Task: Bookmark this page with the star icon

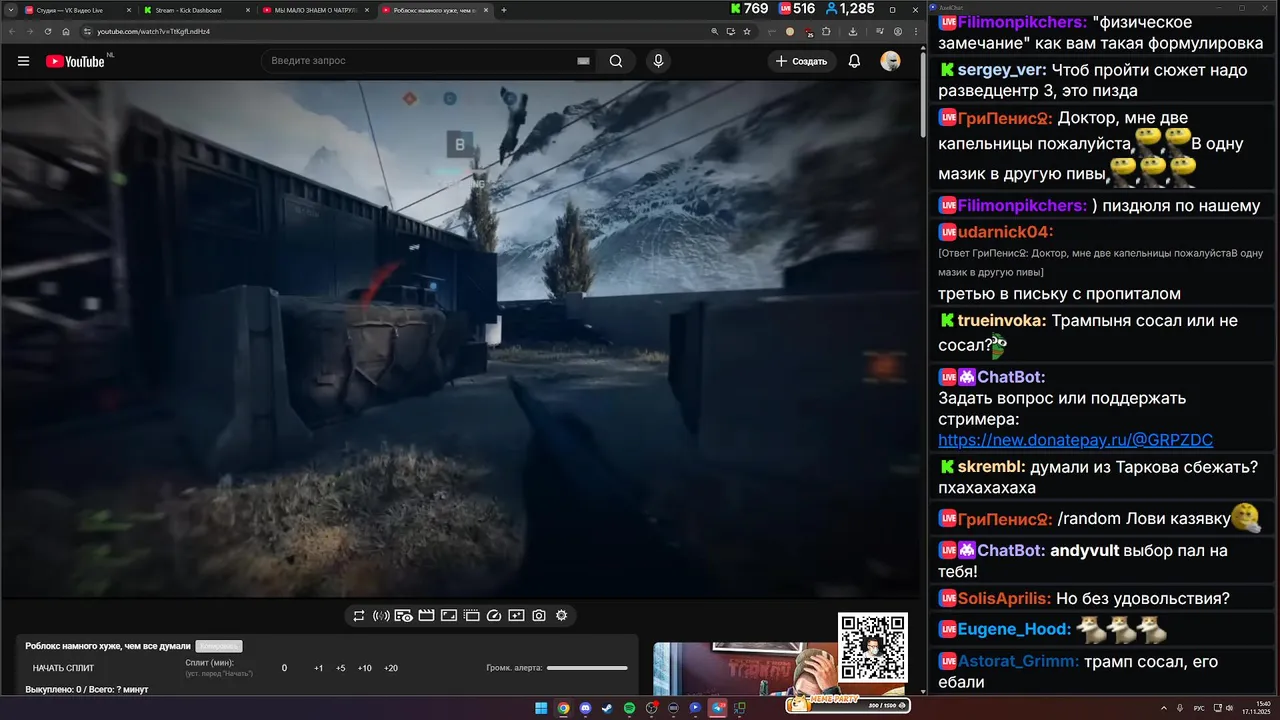Action: [747, 31]
